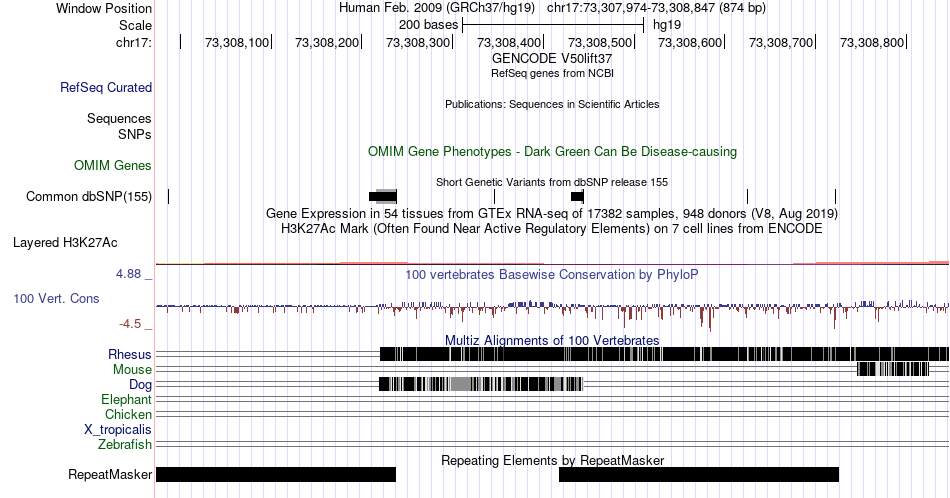Click the H3K27Ac signal line

pyautogui.click(x=552, y=263)
